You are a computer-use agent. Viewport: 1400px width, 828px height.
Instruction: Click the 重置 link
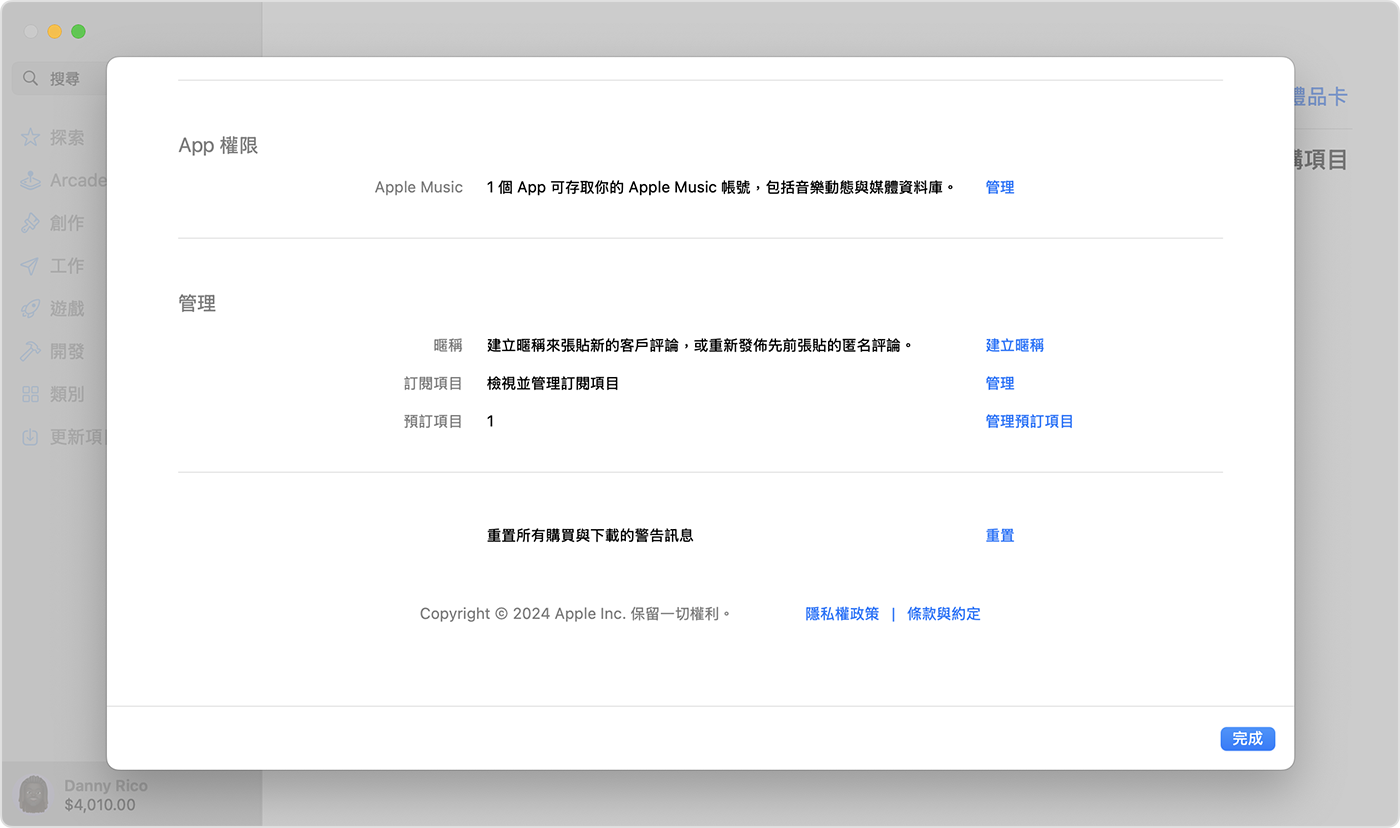[x=1000, y=535]
